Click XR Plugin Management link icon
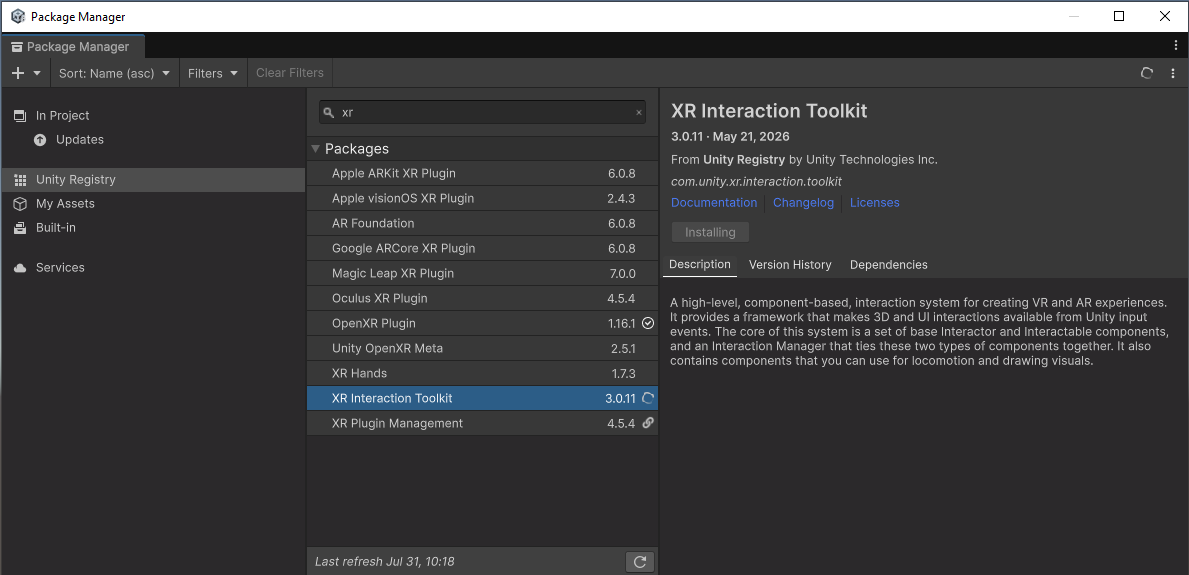This screenshot has height=575, width=1189. pyautogui.click(x=648, y=423)
